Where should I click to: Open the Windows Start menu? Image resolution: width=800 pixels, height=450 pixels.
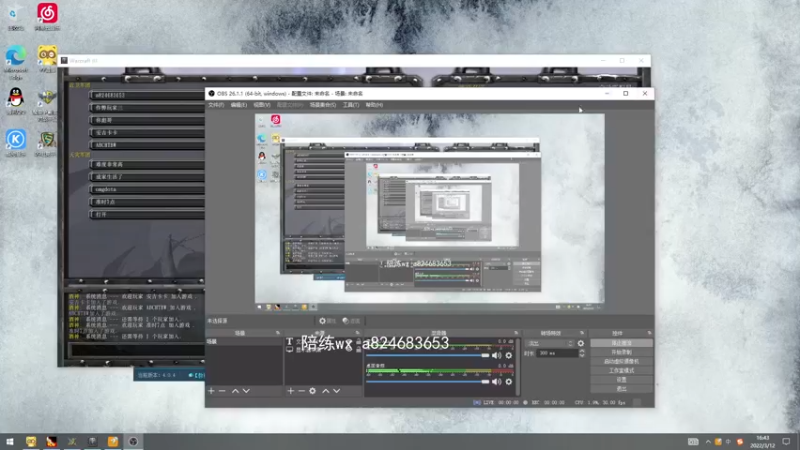point(10,441)
